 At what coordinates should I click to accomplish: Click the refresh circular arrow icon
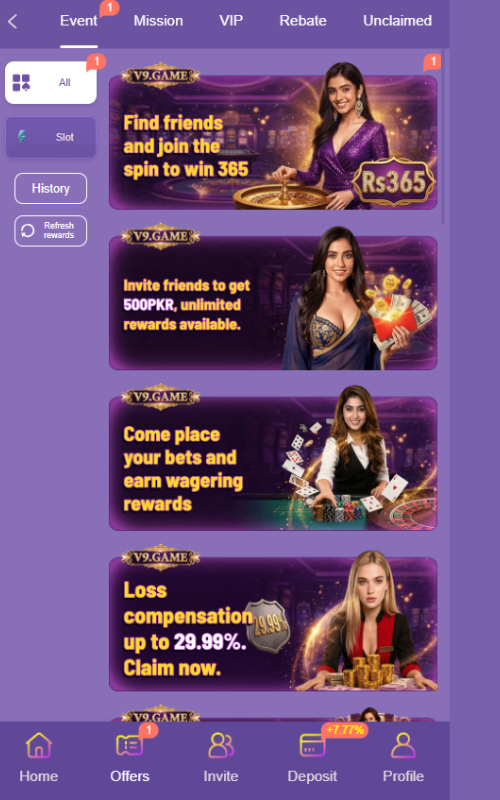[x=28, y=231]
